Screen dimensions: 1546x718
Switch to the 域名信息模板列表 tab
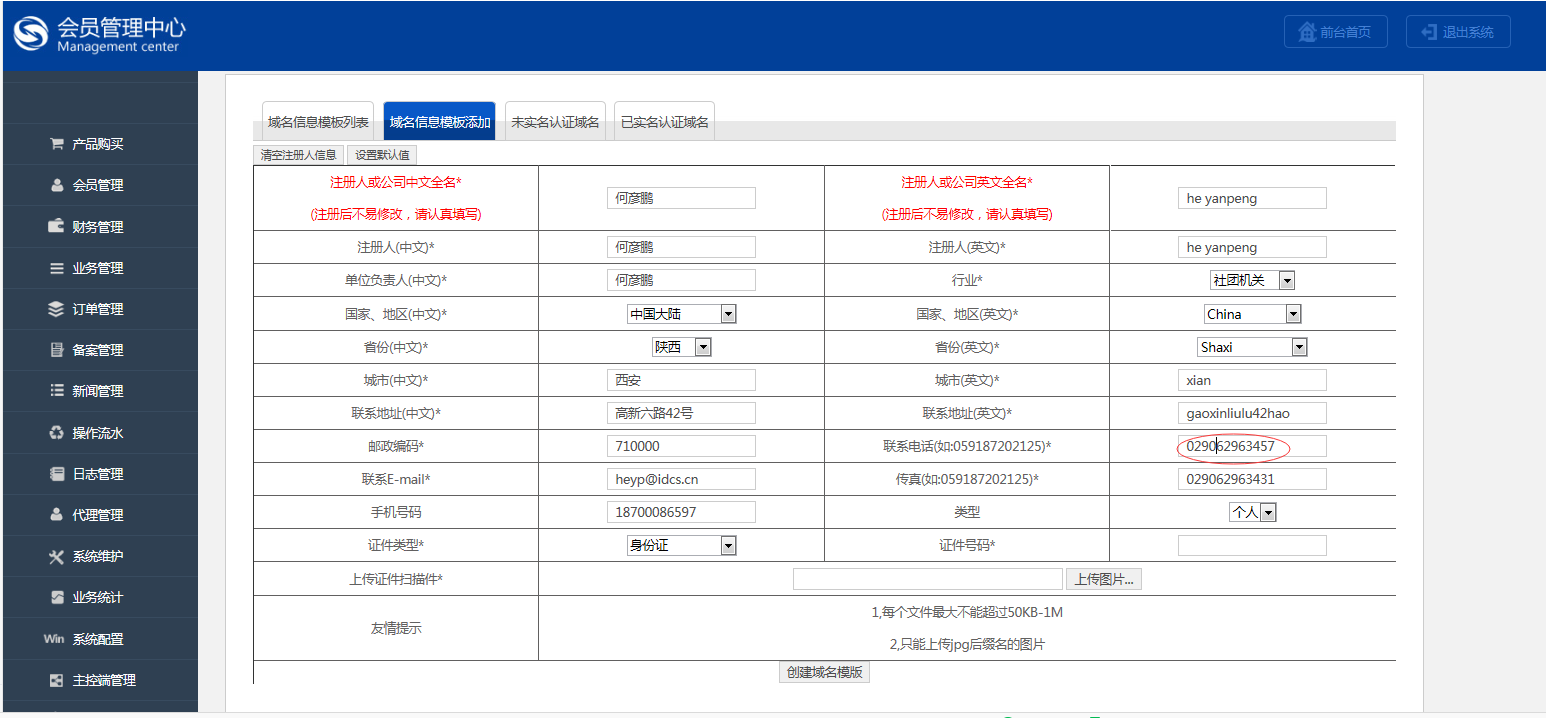coord(317,119)
